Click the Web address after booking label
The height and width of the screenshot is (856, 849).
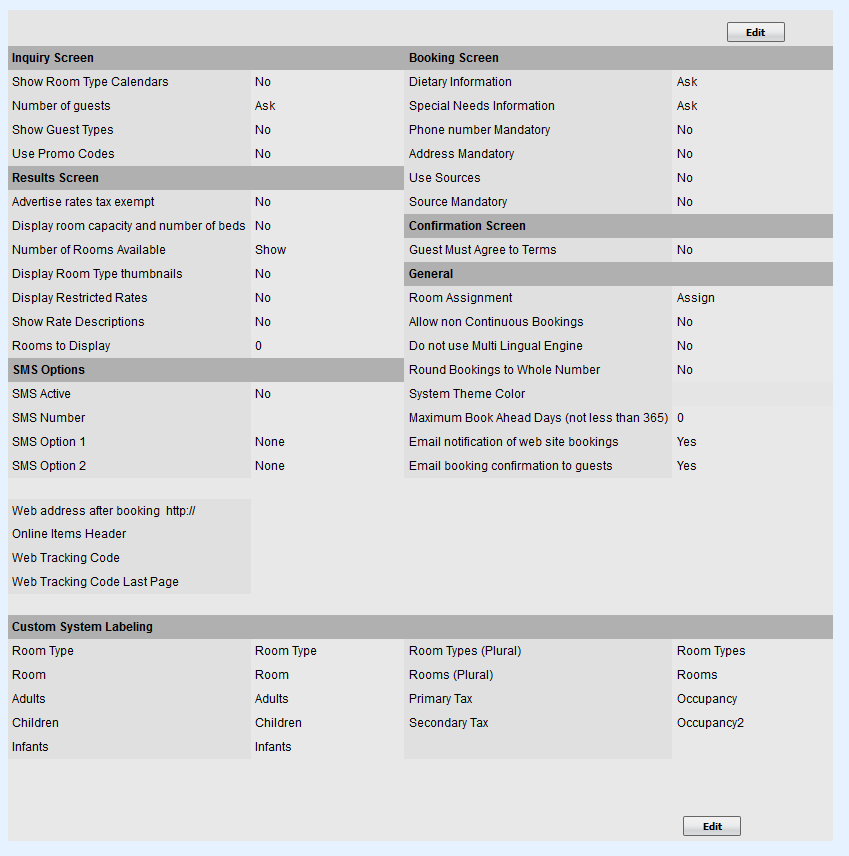point(86,511)
